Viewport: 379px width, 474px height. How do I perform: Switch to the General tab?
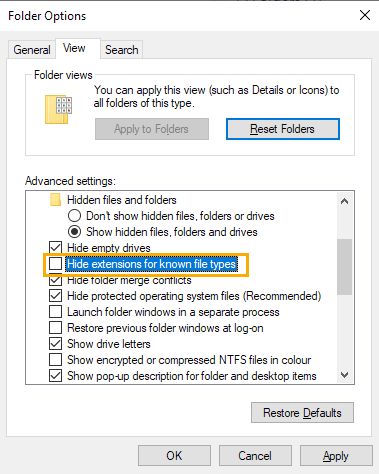pyautogui.click(x=32, y=50)
